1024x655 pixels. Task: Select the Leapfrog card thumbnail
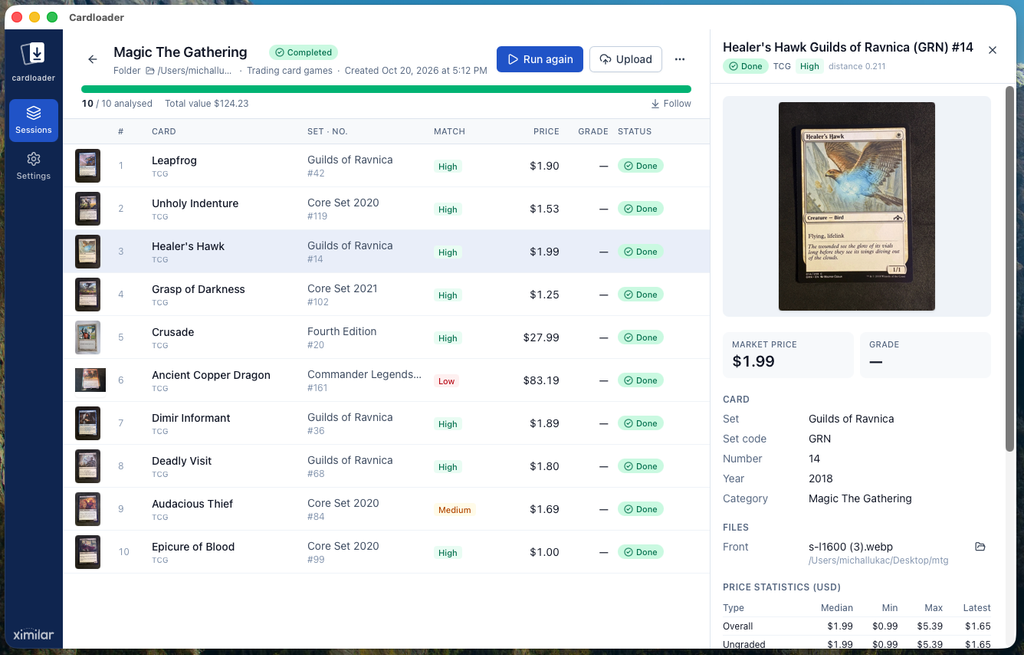click(88, 166)
